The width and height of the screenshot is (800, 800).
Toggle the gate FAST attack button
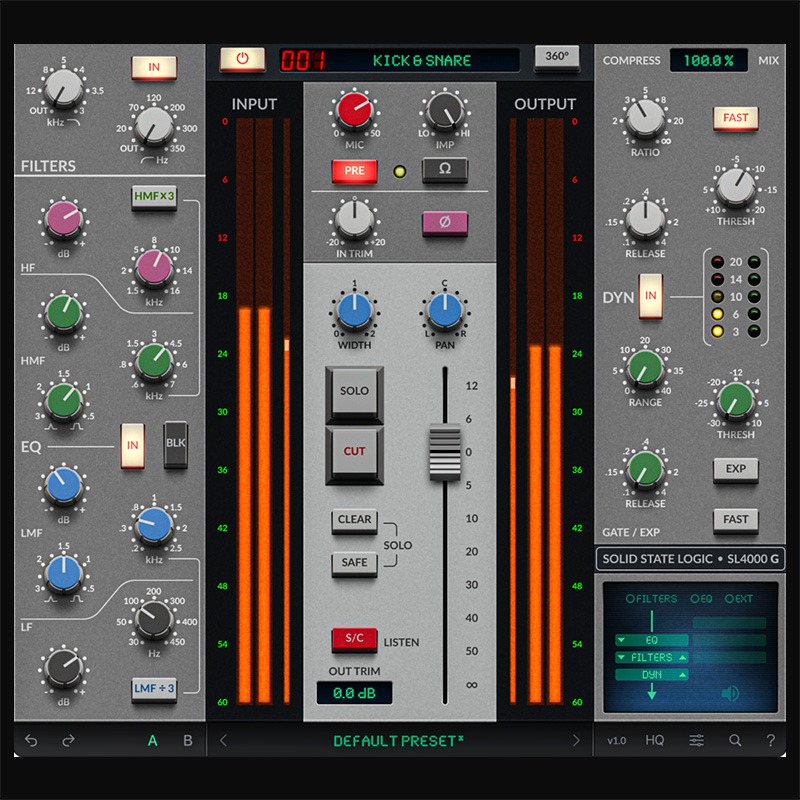(x=735, y=520)
